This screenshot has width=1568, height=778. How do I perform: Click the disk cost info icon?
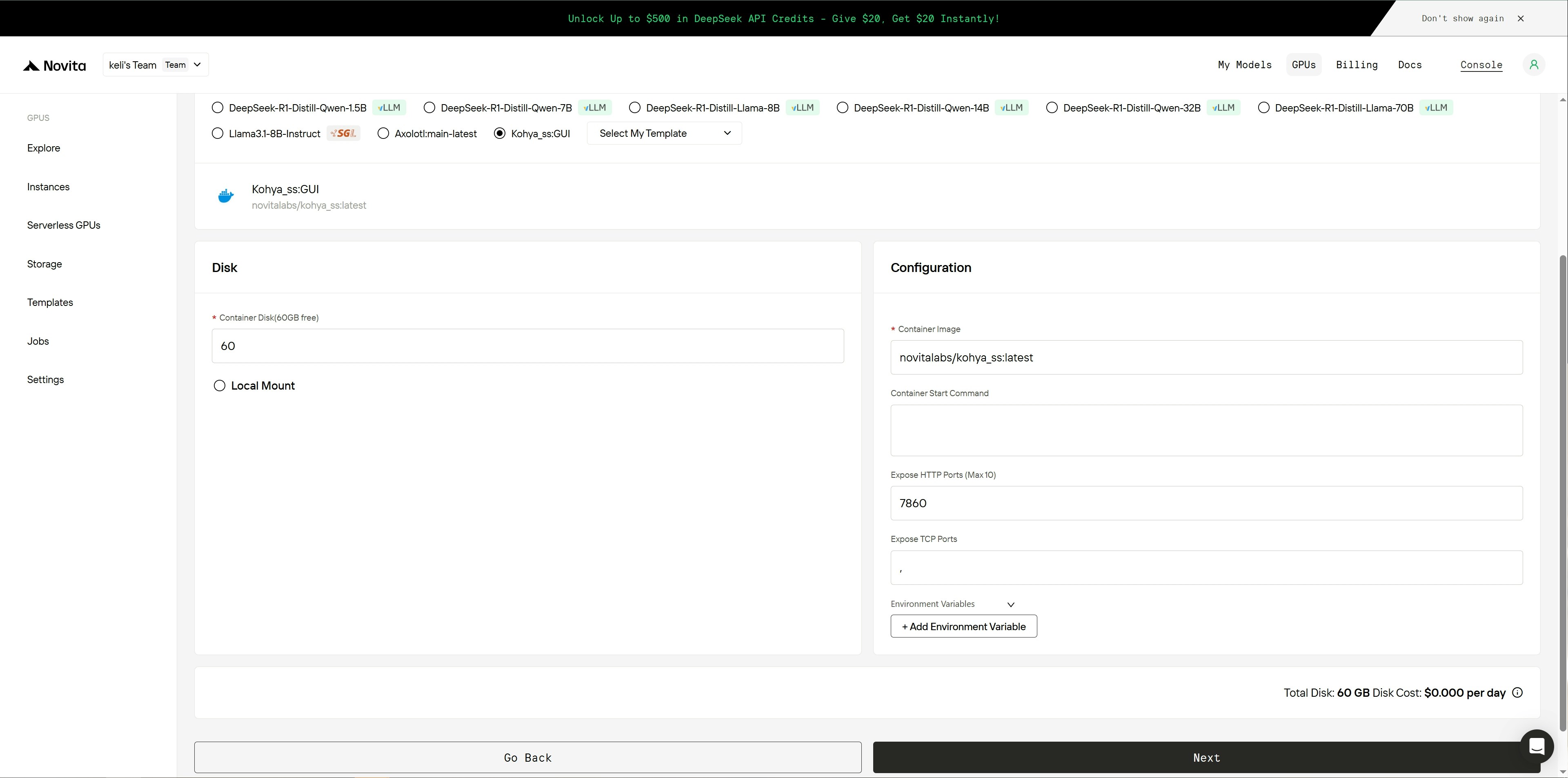[x=1517, y=693]
